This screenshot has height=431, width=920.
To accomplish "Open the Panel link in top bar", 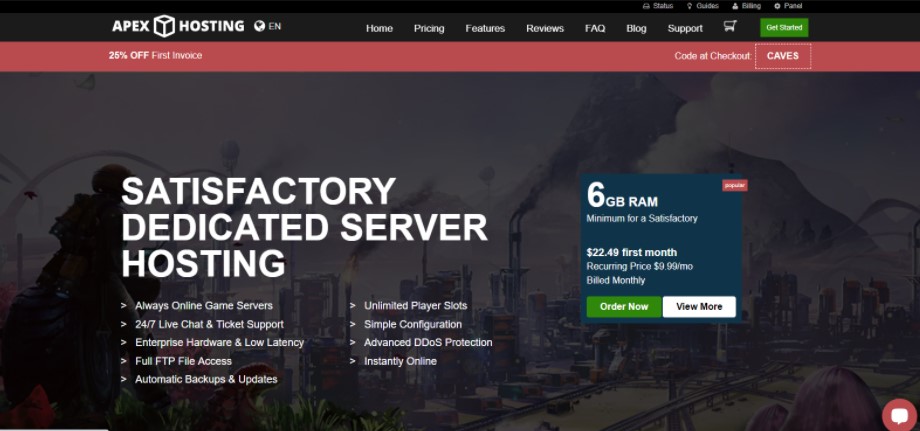I will [x=788, y=6].
